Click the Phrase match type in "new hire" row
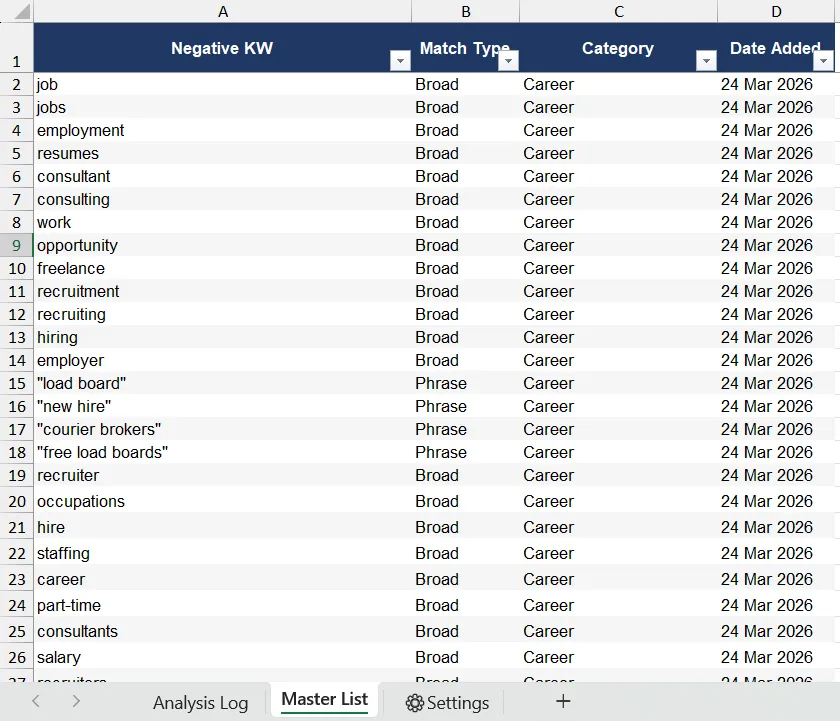Screen dimensions: 840x721 (466, 407)
